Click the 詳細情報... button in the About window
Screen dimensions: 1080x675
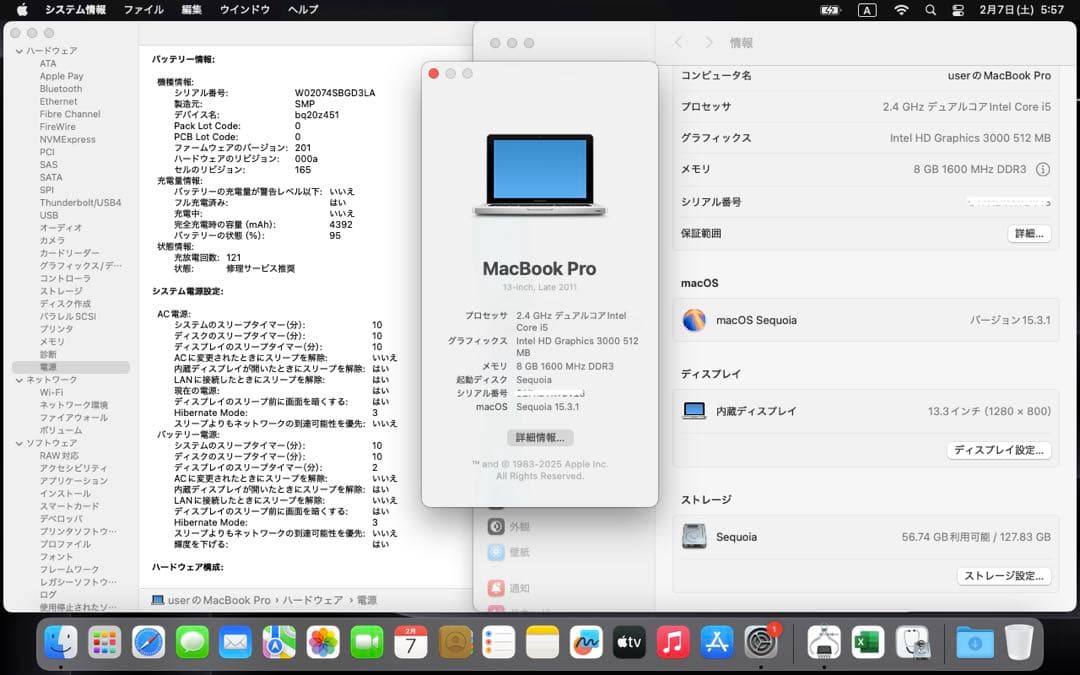[x=541, y=438]
